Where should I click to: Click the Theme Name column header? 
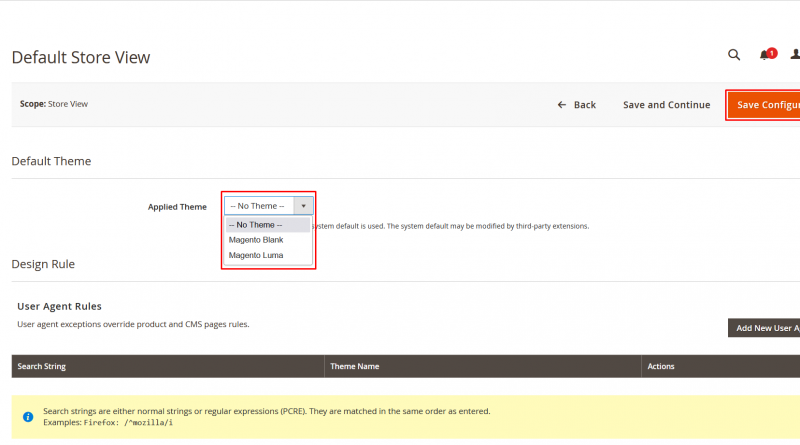354,367
